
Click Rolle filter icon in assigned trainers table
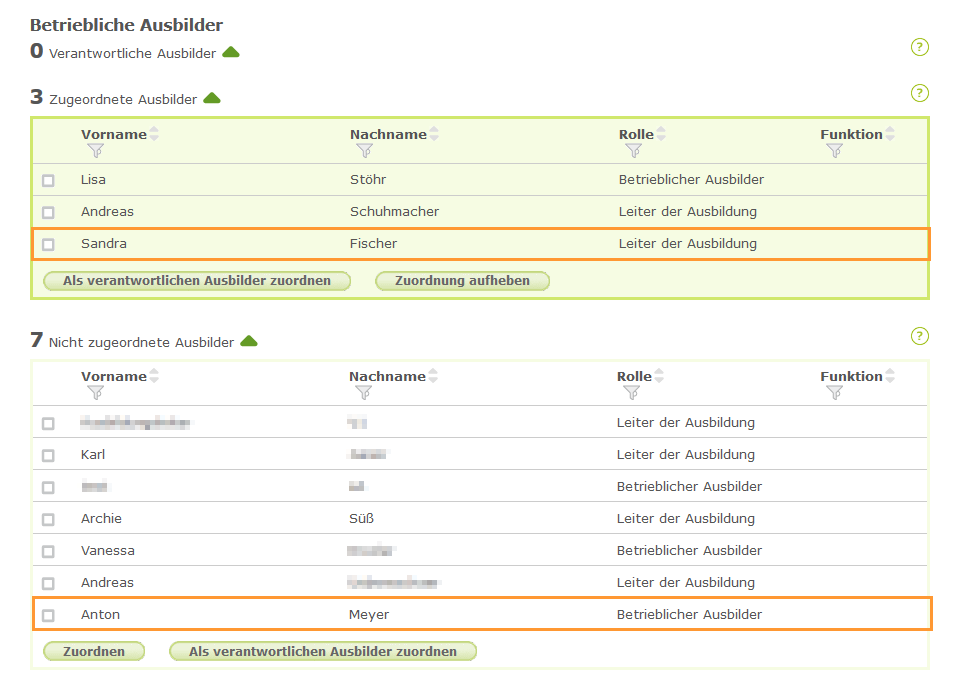pos(633,151)
